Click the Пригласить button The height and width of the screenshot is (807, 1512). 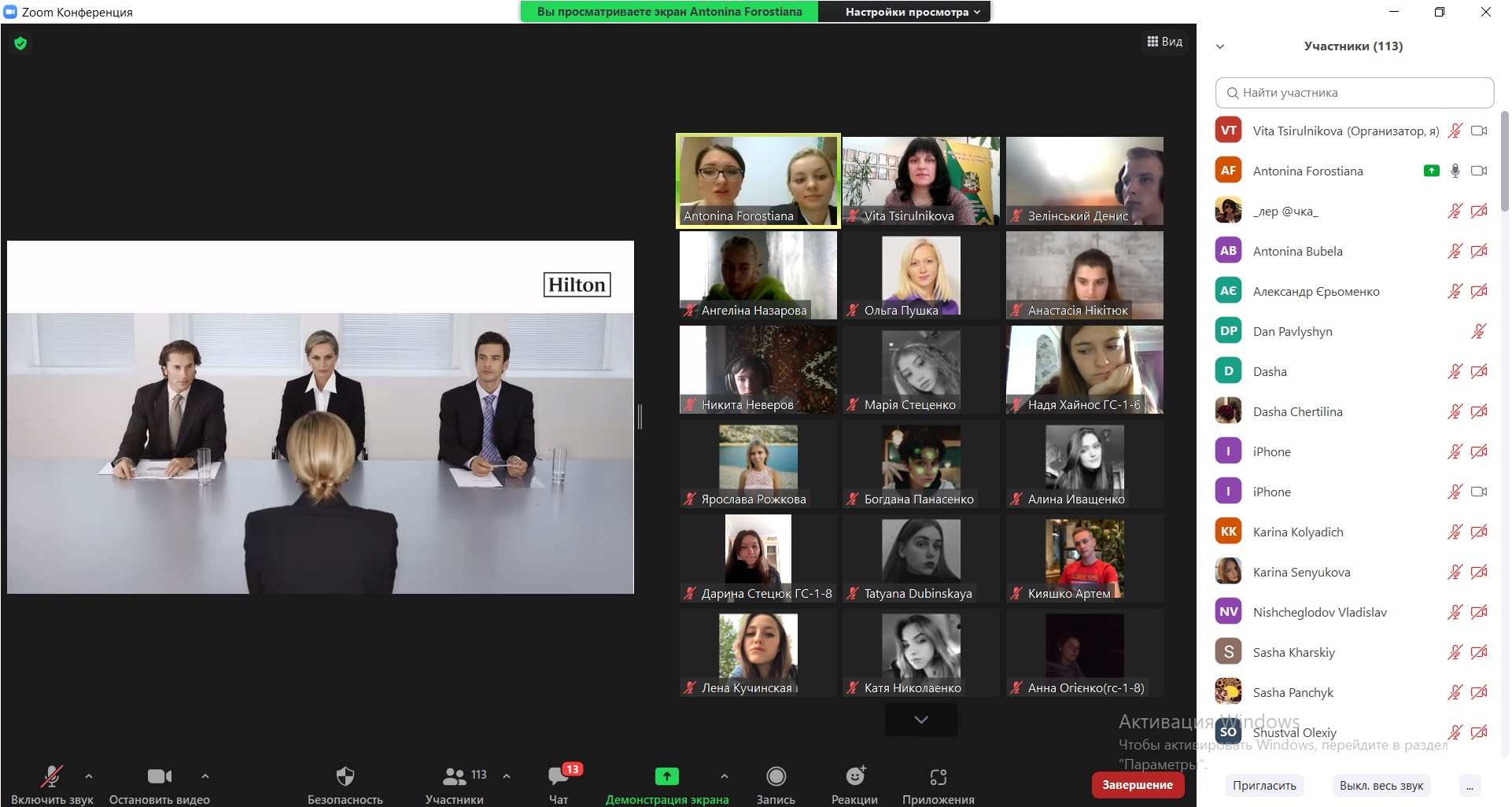pyautogui.click(x=1264, y=786)
